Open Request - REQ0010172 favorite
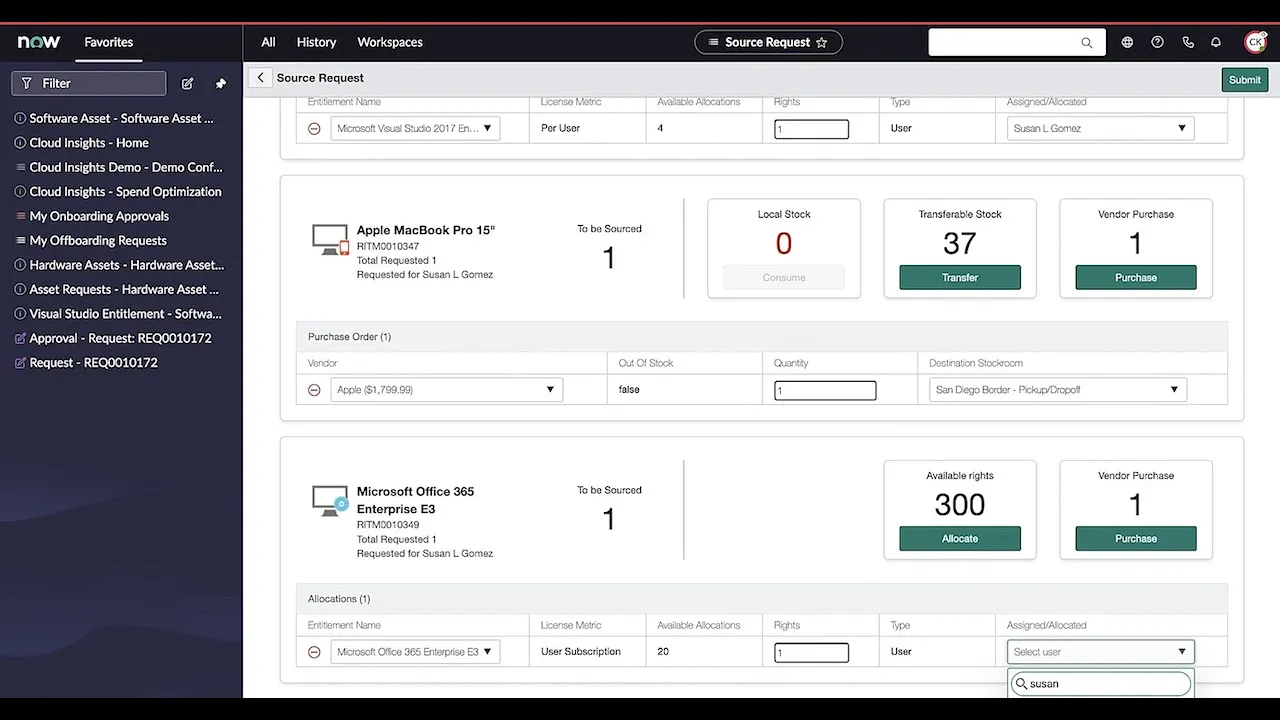The width and height of the screenshot is (1280, 720). (94, 363)
